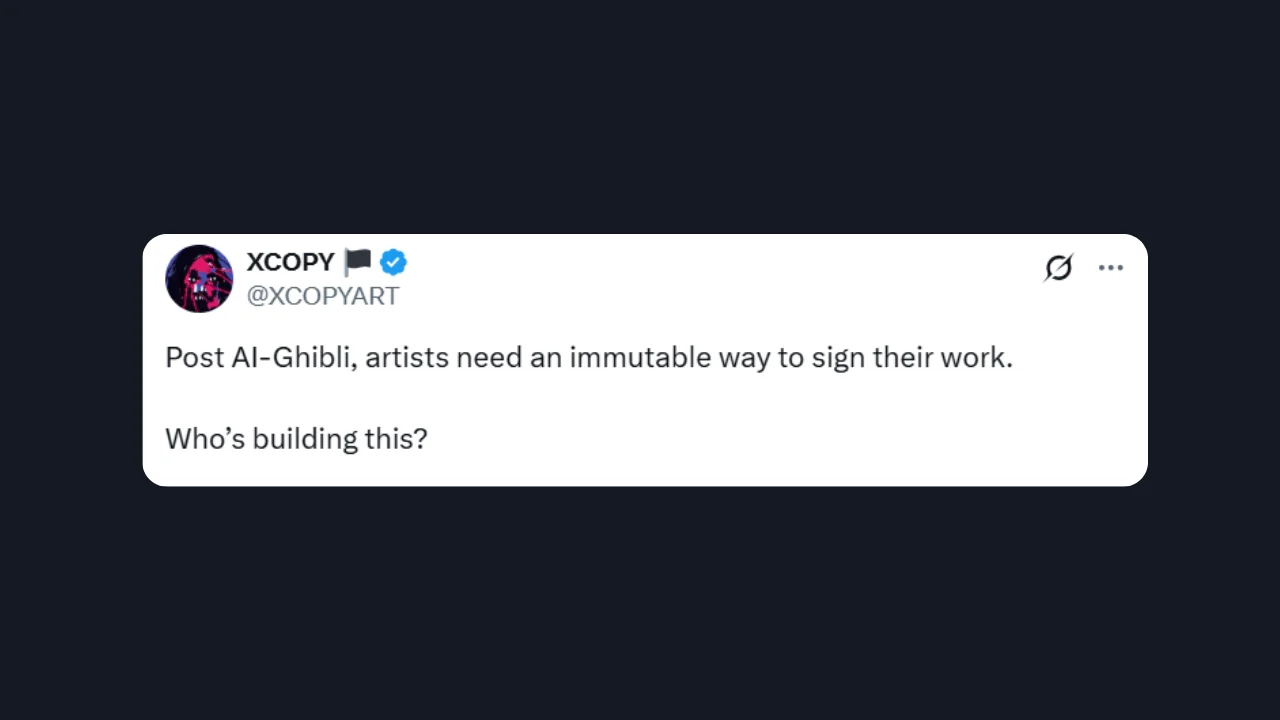Open the three-dot more options menu
The width and height of the screenshot is (1280, 720).
[1111, 268]
